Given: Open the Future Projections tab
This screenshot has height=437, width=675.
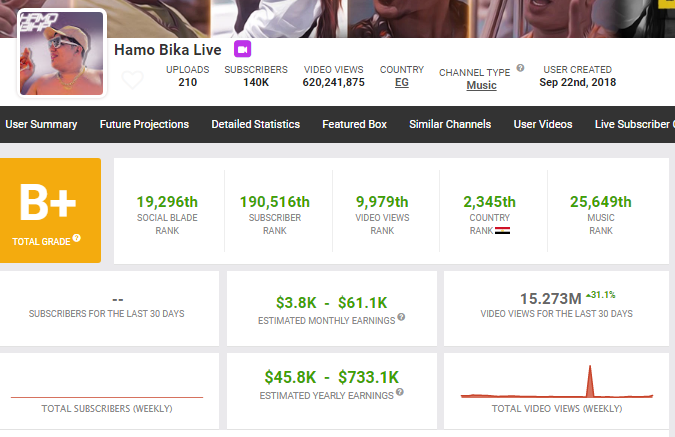Looking at the screenshot, I should click(x=144, y=125).
